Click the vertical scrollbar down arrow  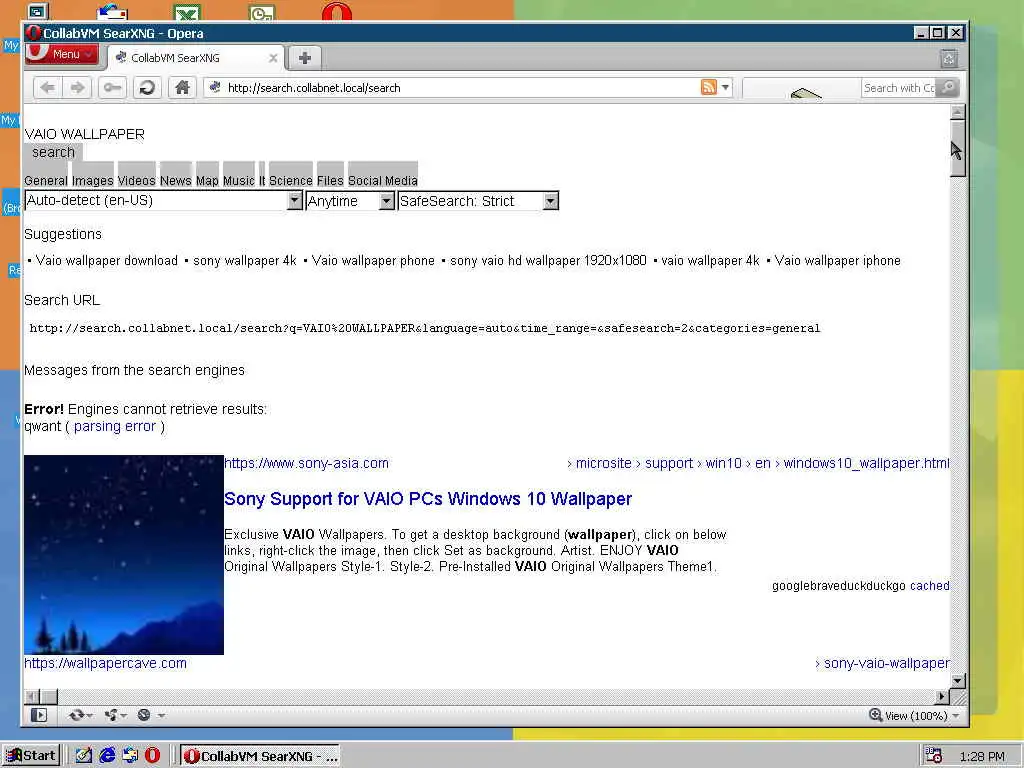point(957,681)
